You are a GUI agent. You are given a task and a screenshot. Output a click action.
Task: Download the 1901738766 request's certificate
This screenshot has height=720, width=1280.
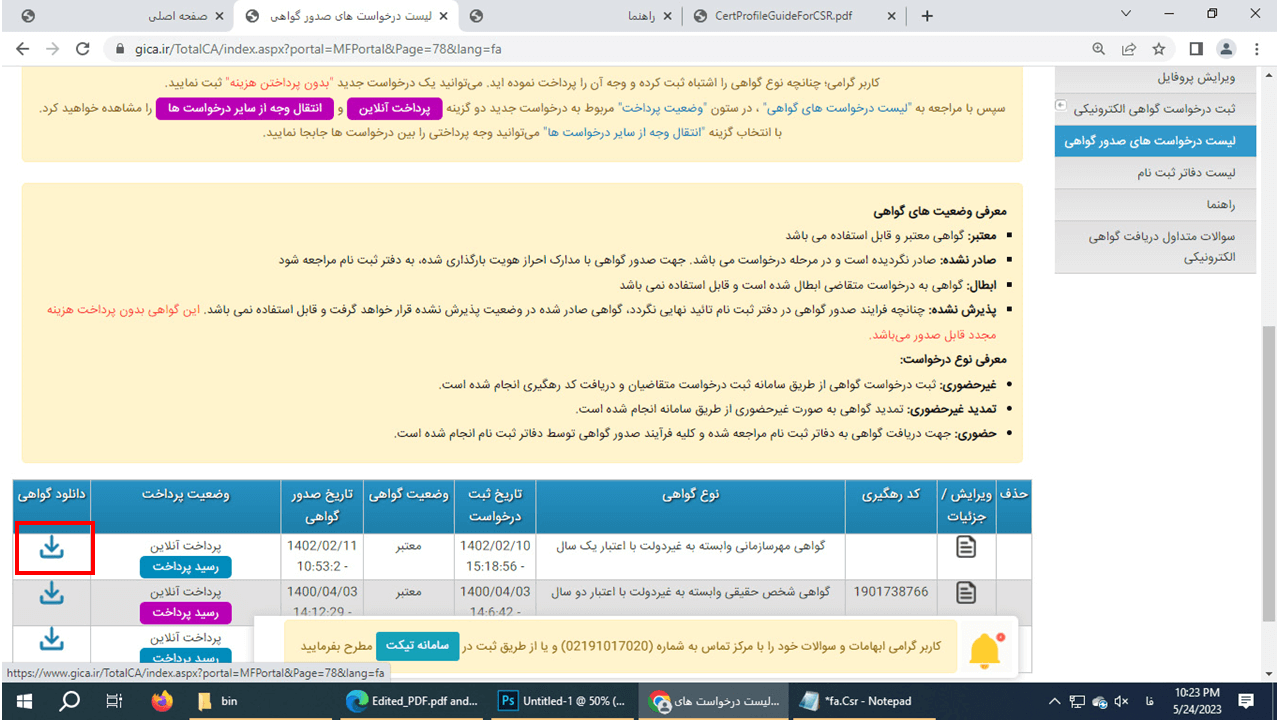point(52,593)
